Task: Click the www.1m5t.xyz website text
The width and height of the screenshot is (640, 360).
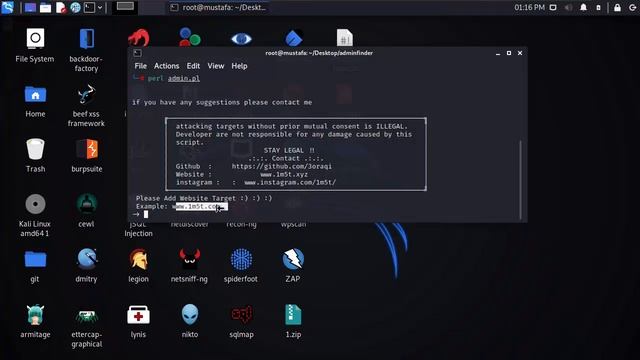Action: (x=284, y=174)
